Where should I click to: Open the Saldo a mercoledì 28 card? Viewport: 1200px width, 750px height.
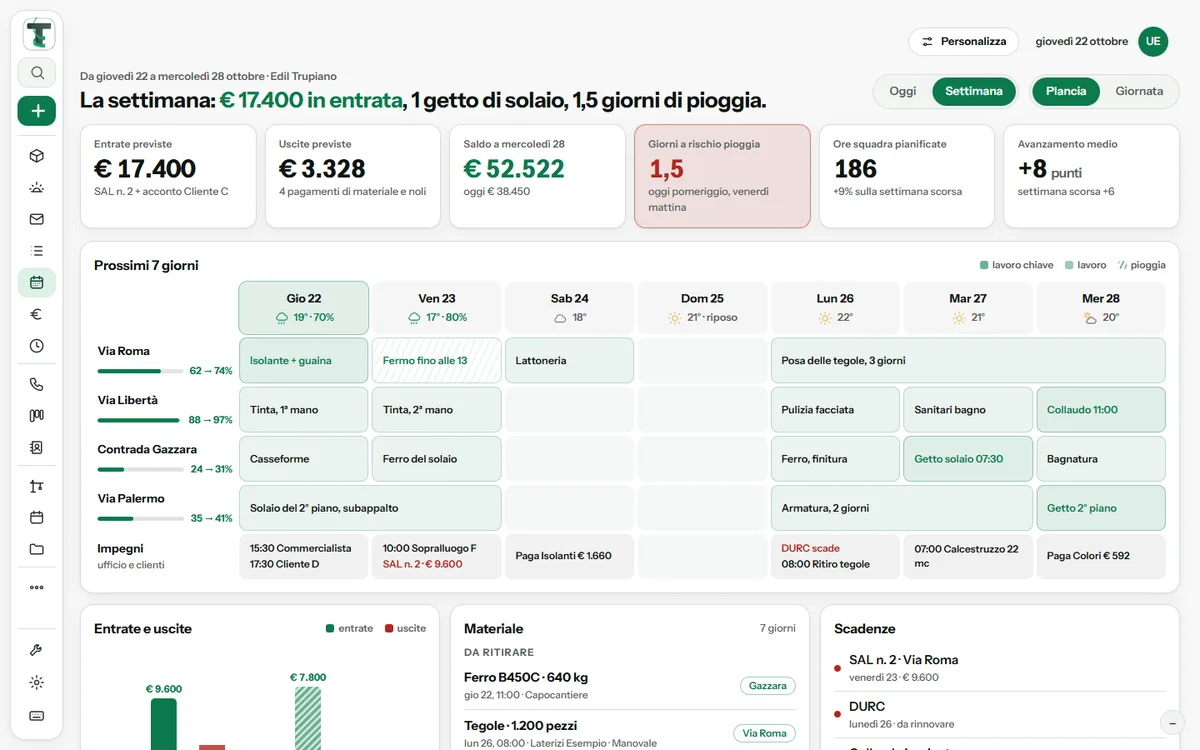538,176
